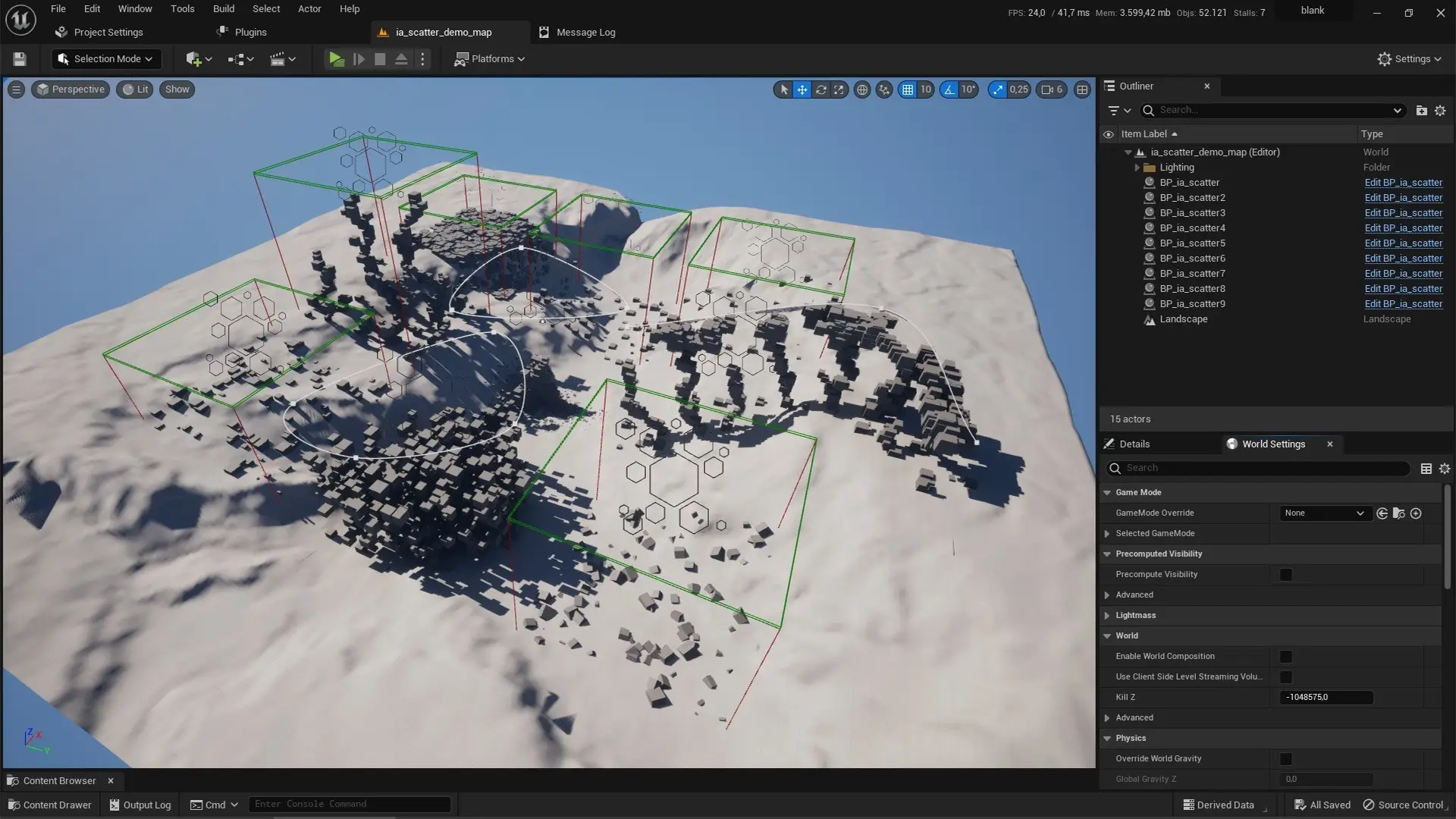Select the translate move gizmo tool
This screenshot has width=1456, height=819.
(802, 89)
